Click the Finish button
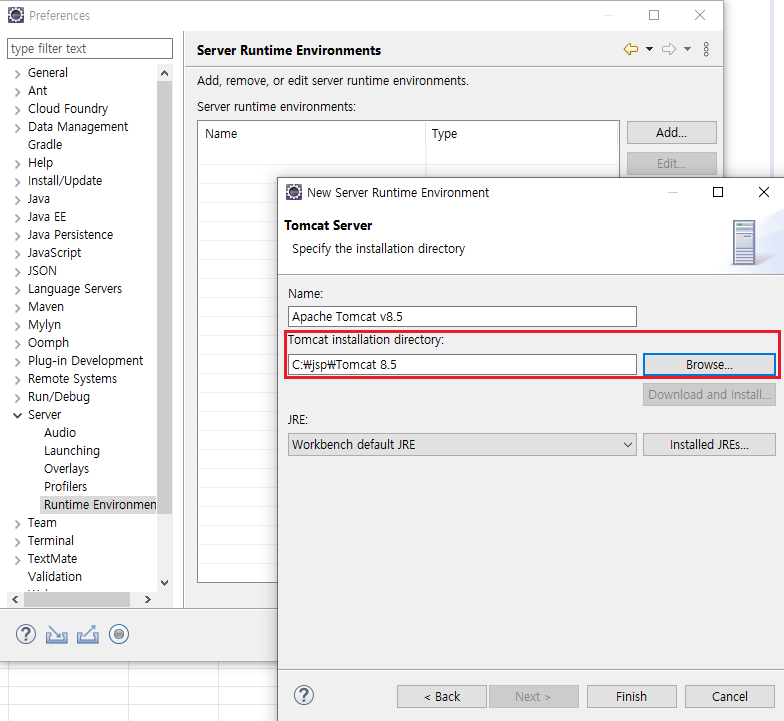This screenshot has height=721, width=784. [x=632, y=696]
